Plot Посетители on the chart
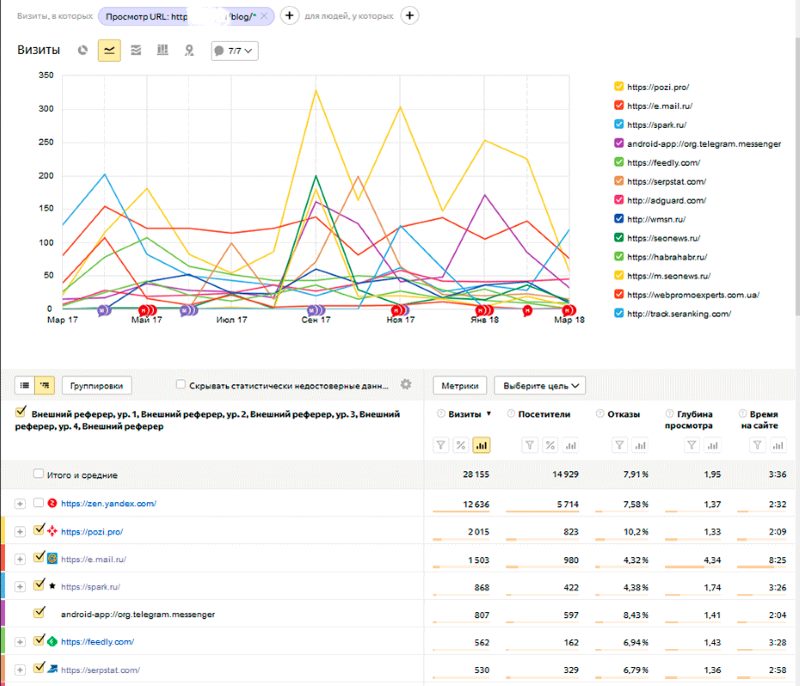This screenshot has height=686, width=800. coord(570,445)
